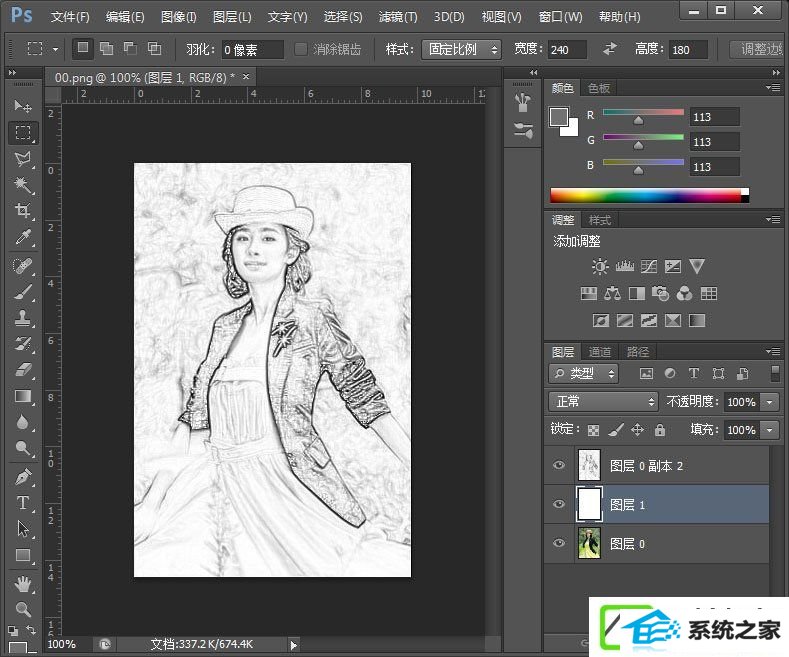This screenshot has width=789, height=657.
Task: Select the Dodge tool
Action: [x=23, y=448]
